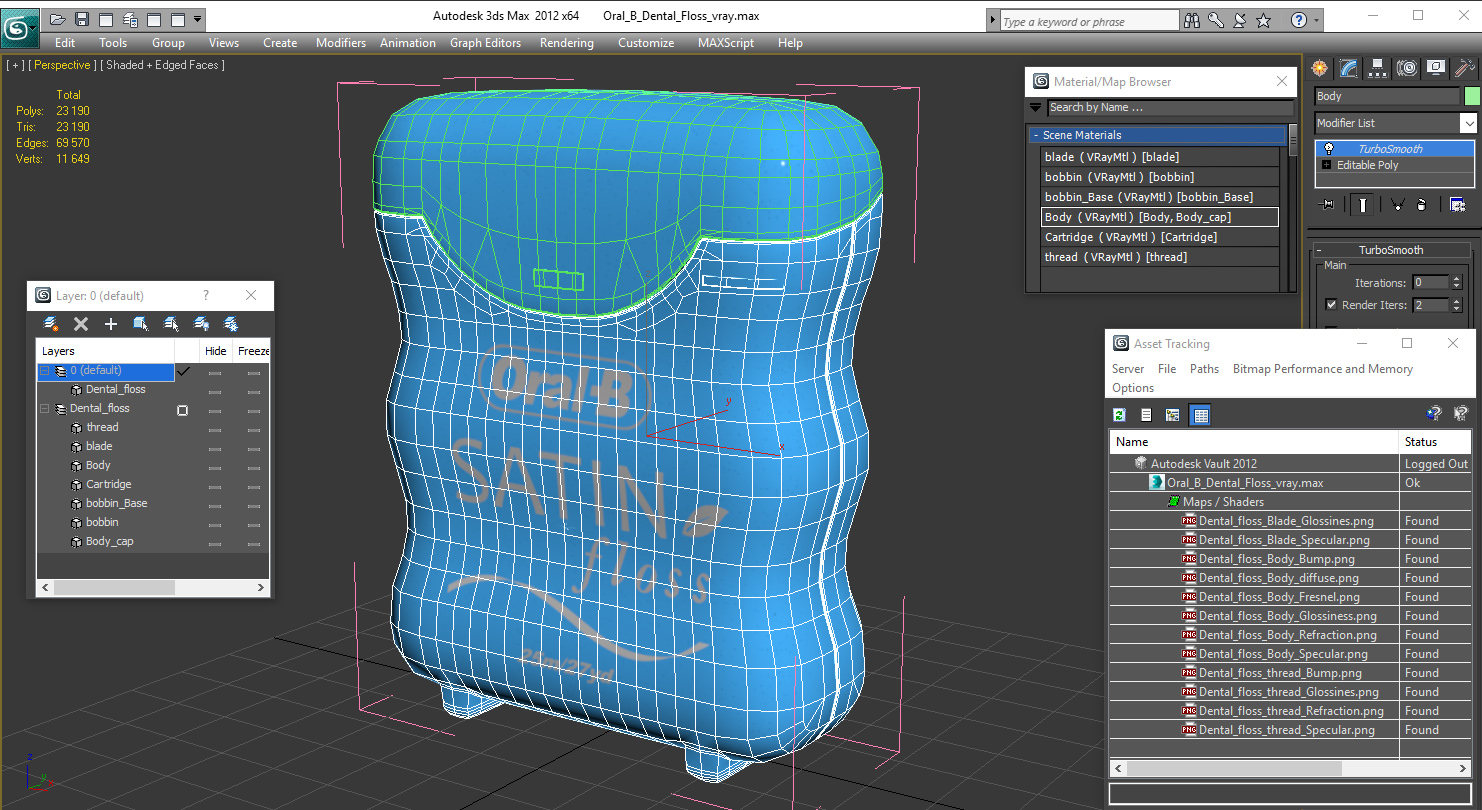This screenshot has height=810, width=1482.
Task: Open Bitmap Performance and Memory menu
Action: coord(1322,369)
